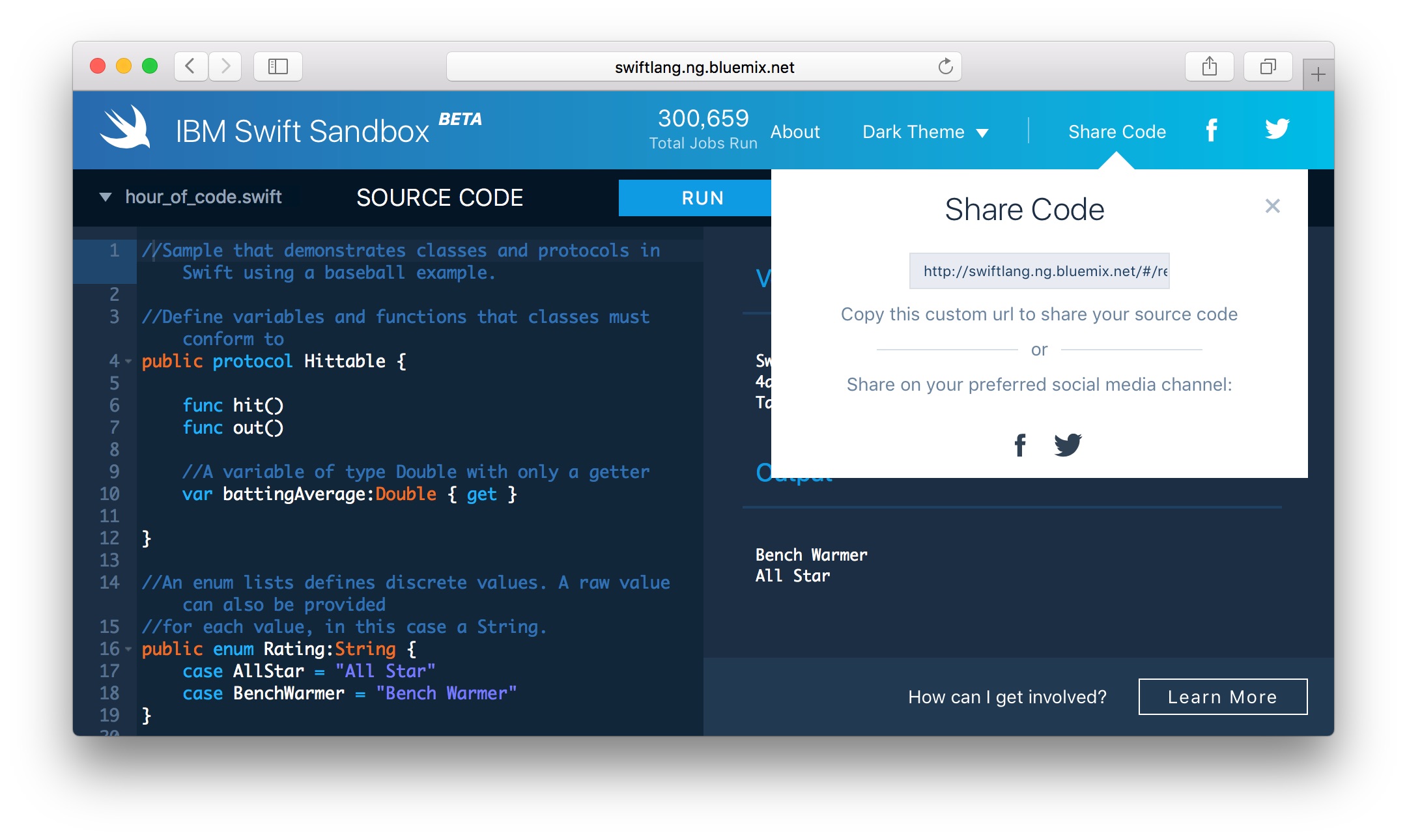Open the Share Code menu
The image size is (1407, 840).
click(x=1116, y=132)
